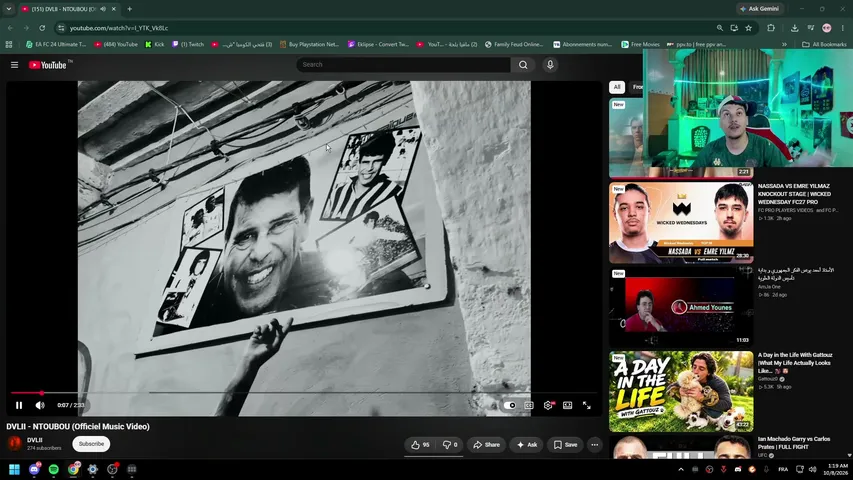Screen dimensions: 853x480
Task: Save the video to a playlist
Action: point(565,445)
